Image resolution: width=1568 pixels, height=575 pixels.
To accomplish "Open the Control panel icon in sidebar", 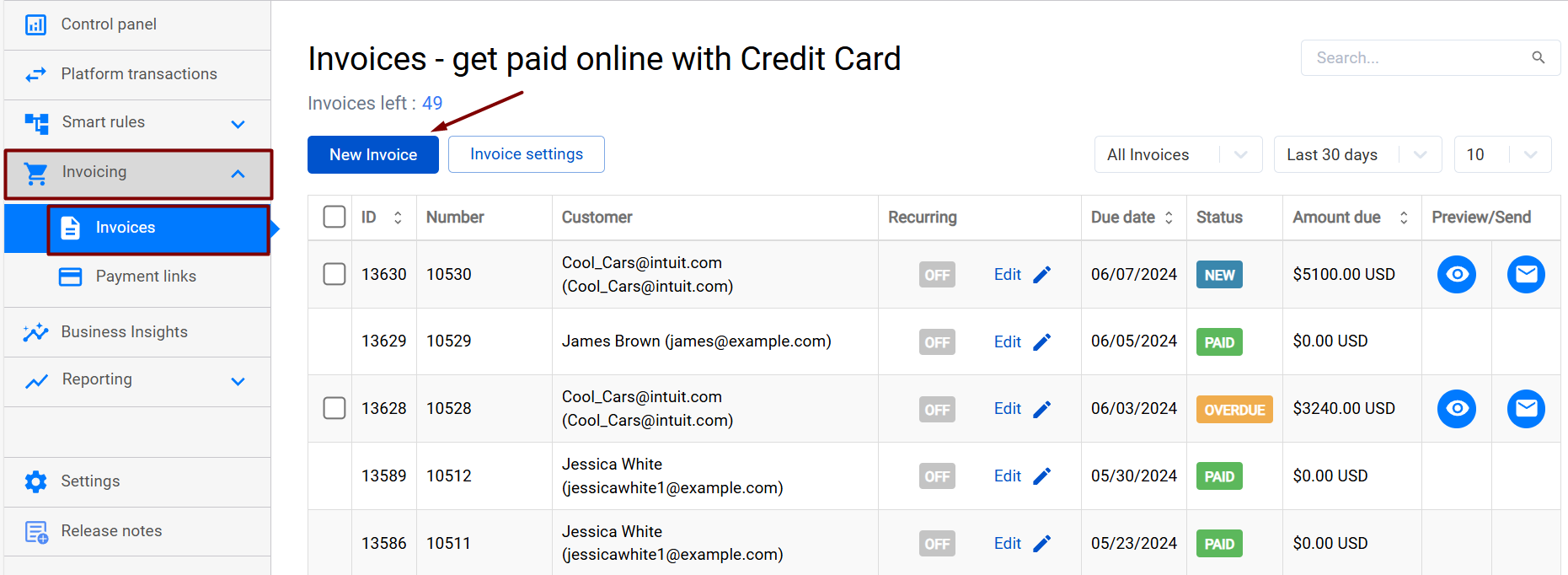I will pos(36,25).
